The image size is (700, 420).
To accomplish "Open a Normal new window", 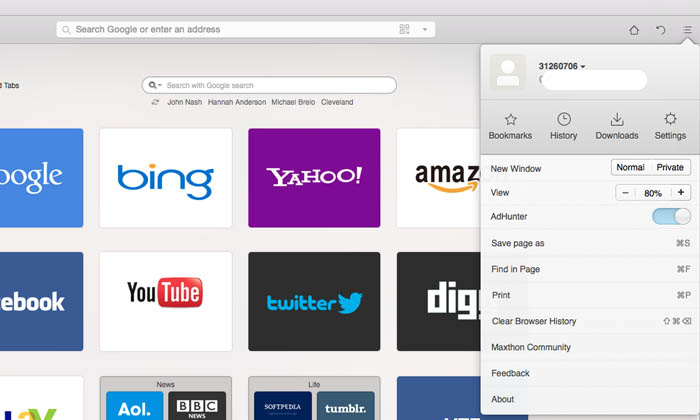I will coord(630,167).
